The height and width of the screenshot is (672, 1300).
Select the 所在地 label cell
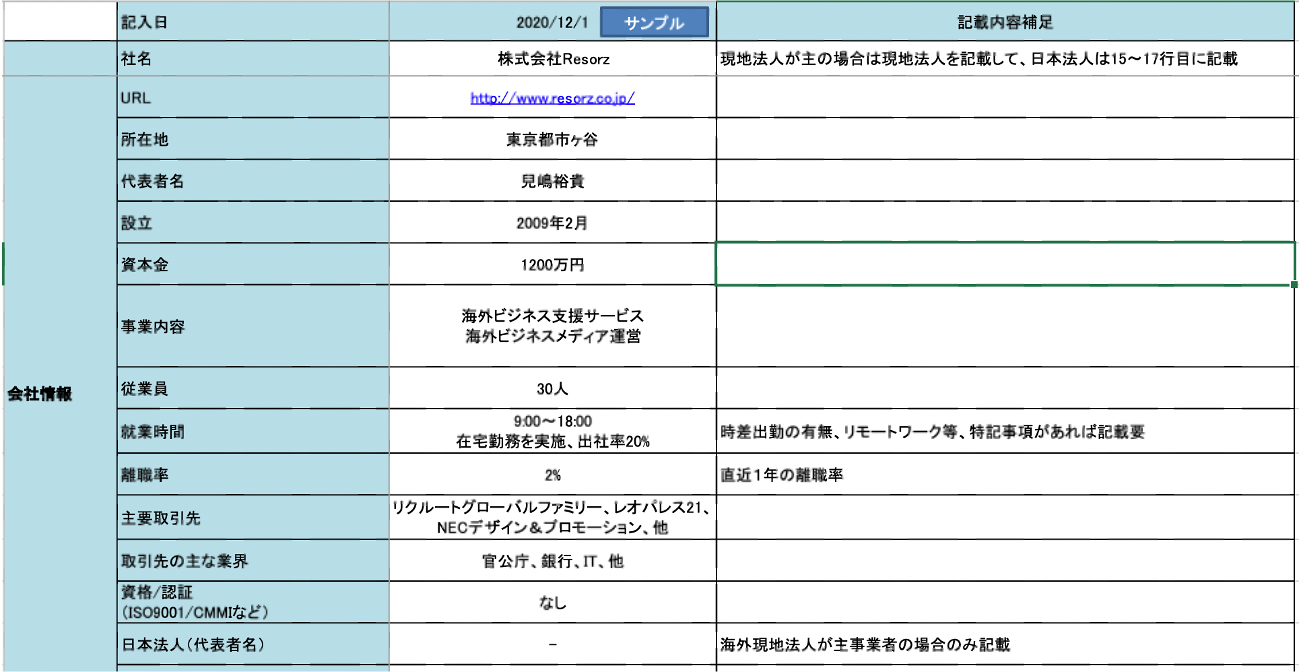[252, 140]
